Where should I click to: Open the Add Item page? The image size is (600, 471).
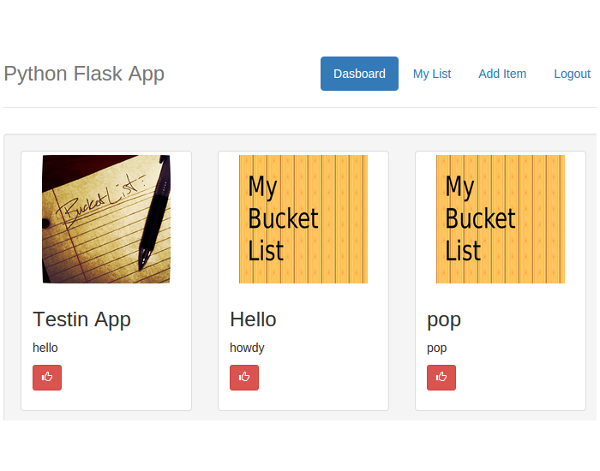click(502, 73)
